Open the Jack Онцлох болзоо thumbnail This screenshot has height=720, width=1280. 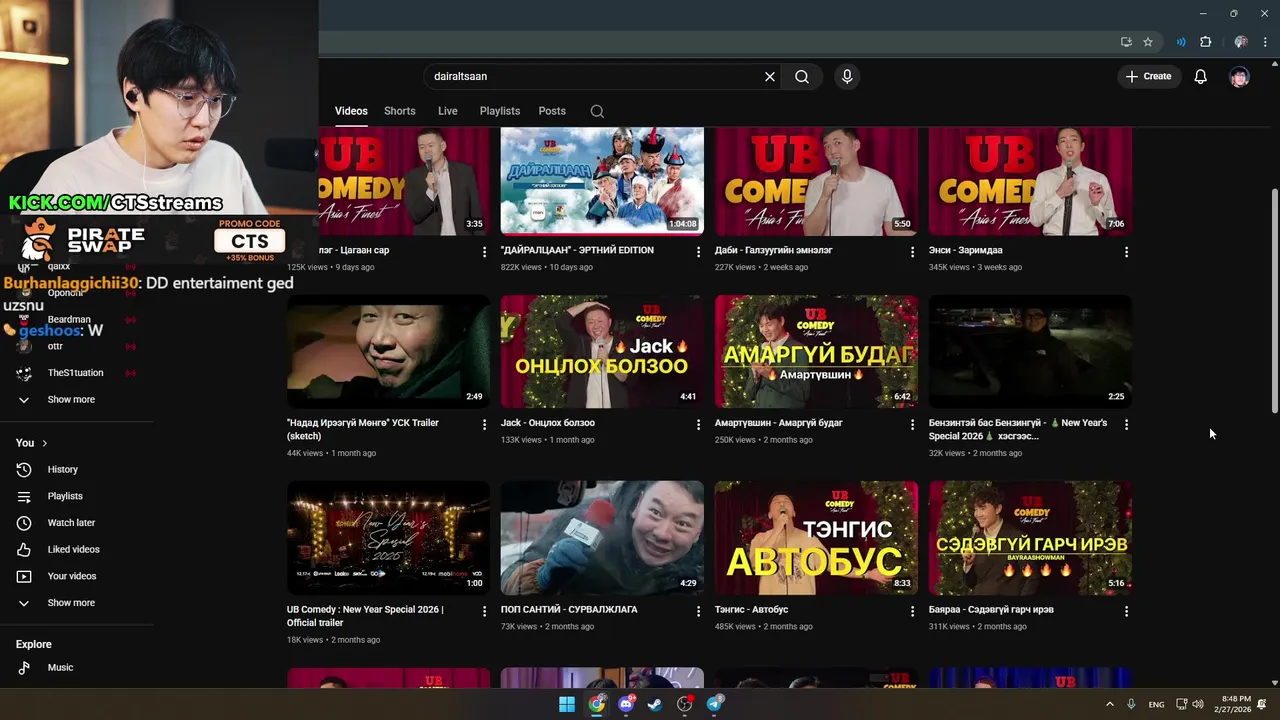[602, 351]
